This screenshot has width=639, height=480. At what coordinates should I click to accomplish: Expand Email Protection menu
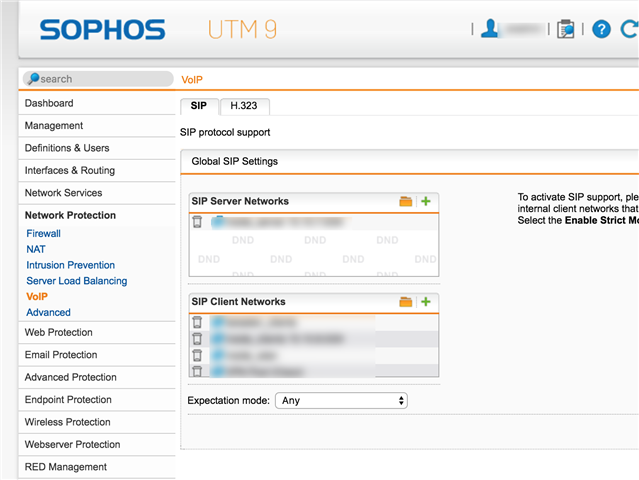coord(97,355)
